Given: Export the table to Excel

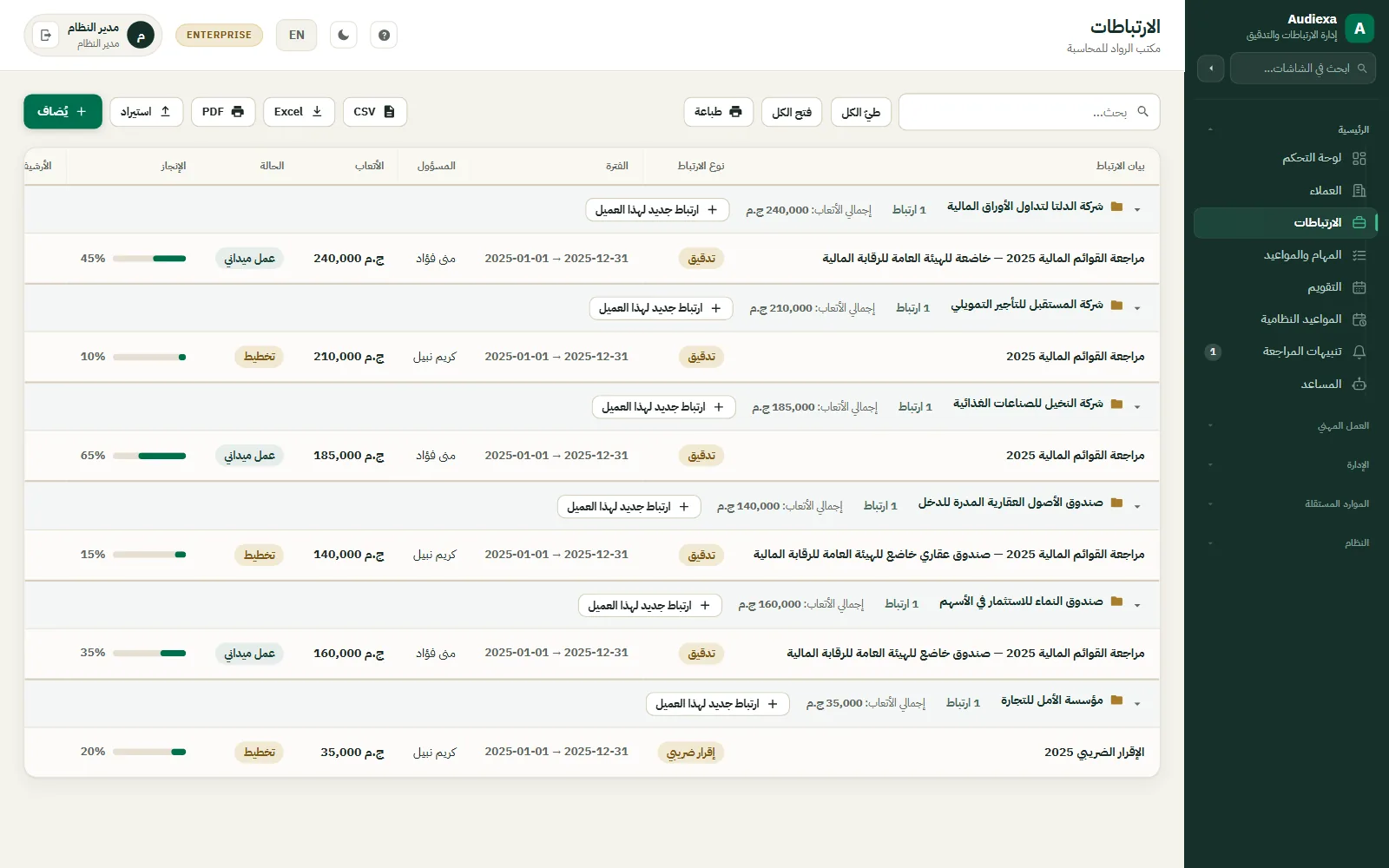Looking at the screenshot, I should pos(299,112).
